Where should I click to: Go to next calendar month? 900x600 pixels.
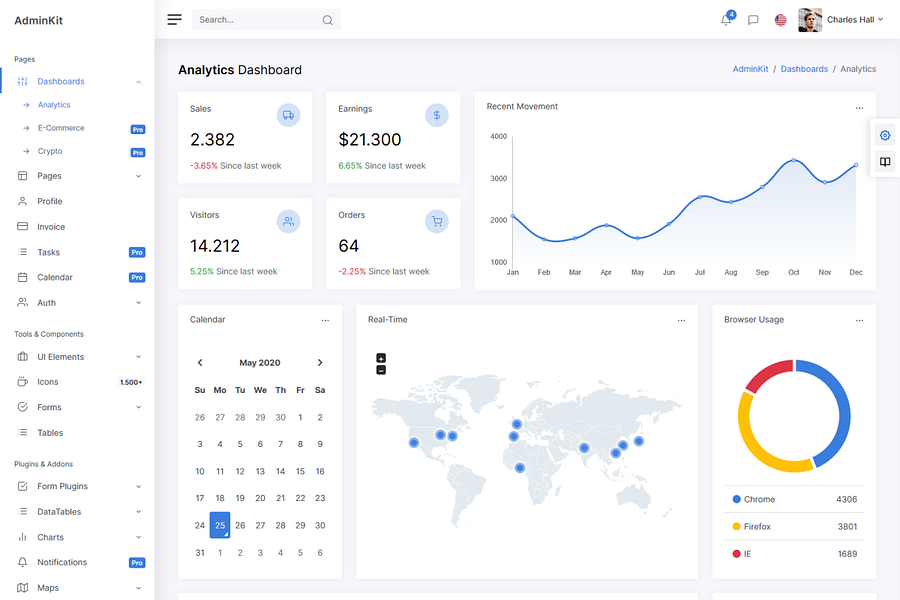[320, 362]
